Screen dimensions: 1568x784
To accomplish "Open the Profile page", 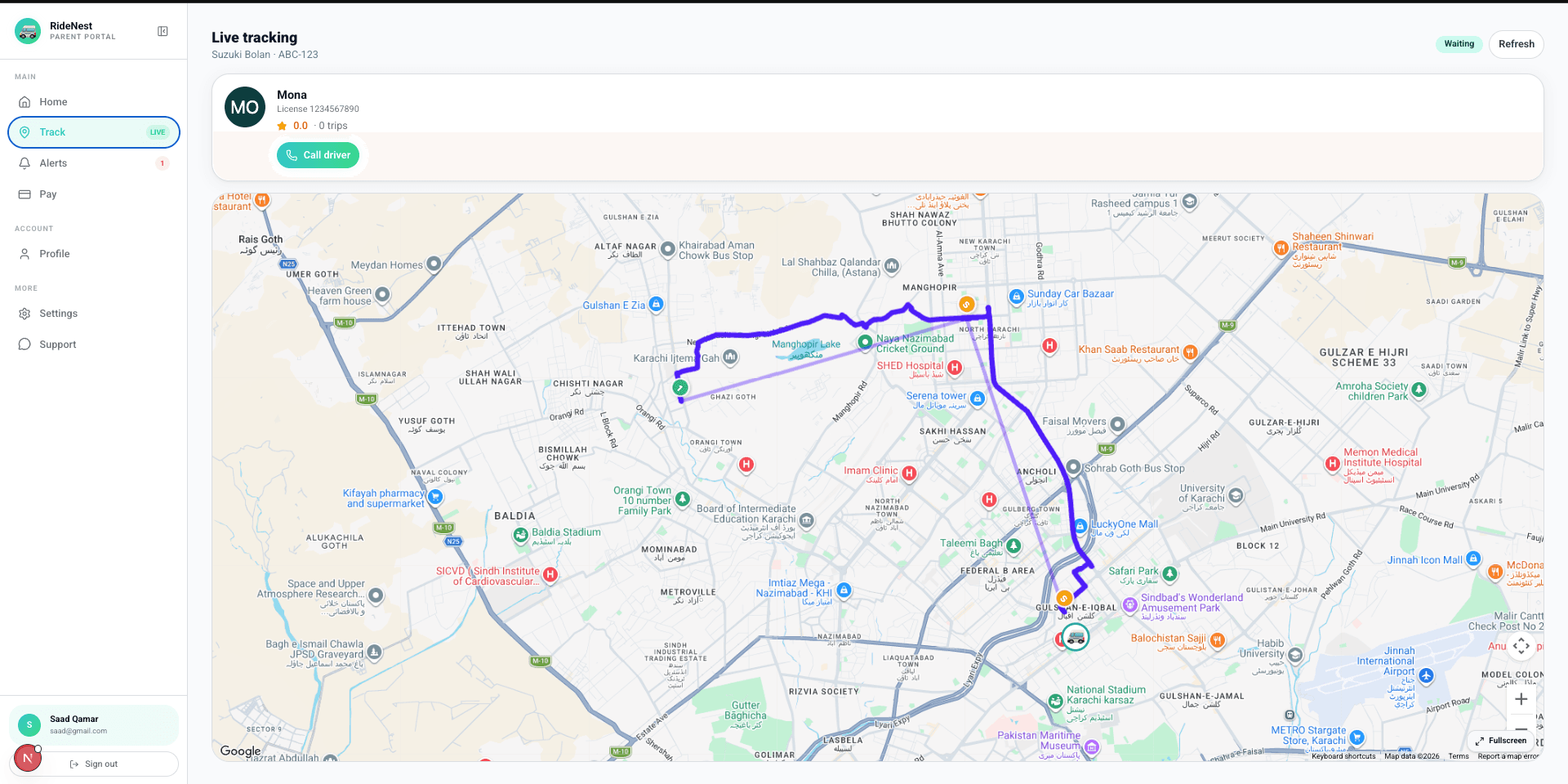I will click(94, 254).
